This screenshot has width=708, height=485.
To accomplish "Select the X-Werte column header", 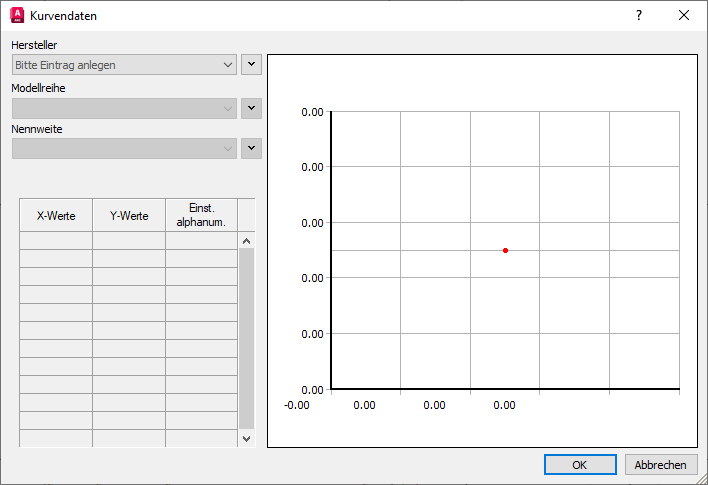I will 56,215.
